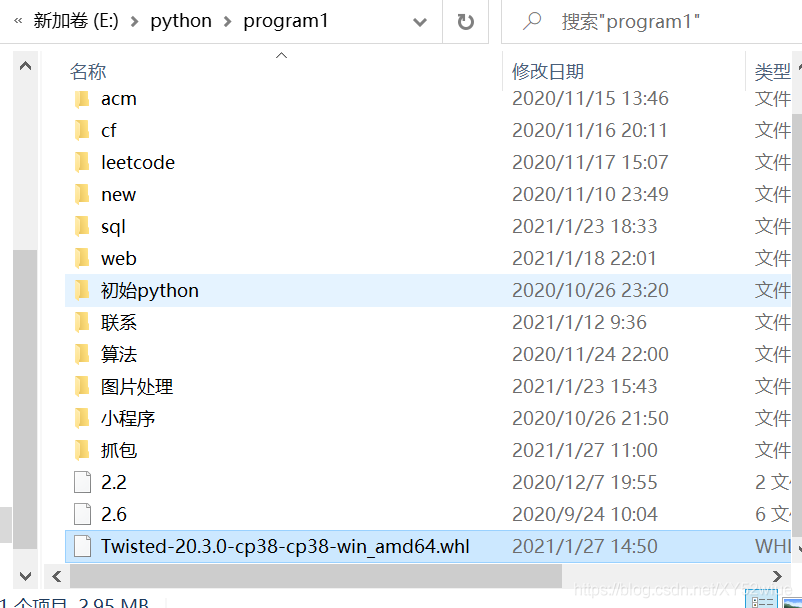802x608 pixels.
Task: Open address bar history dropdown
Action: pyautogui.click(x=420, y=22)
